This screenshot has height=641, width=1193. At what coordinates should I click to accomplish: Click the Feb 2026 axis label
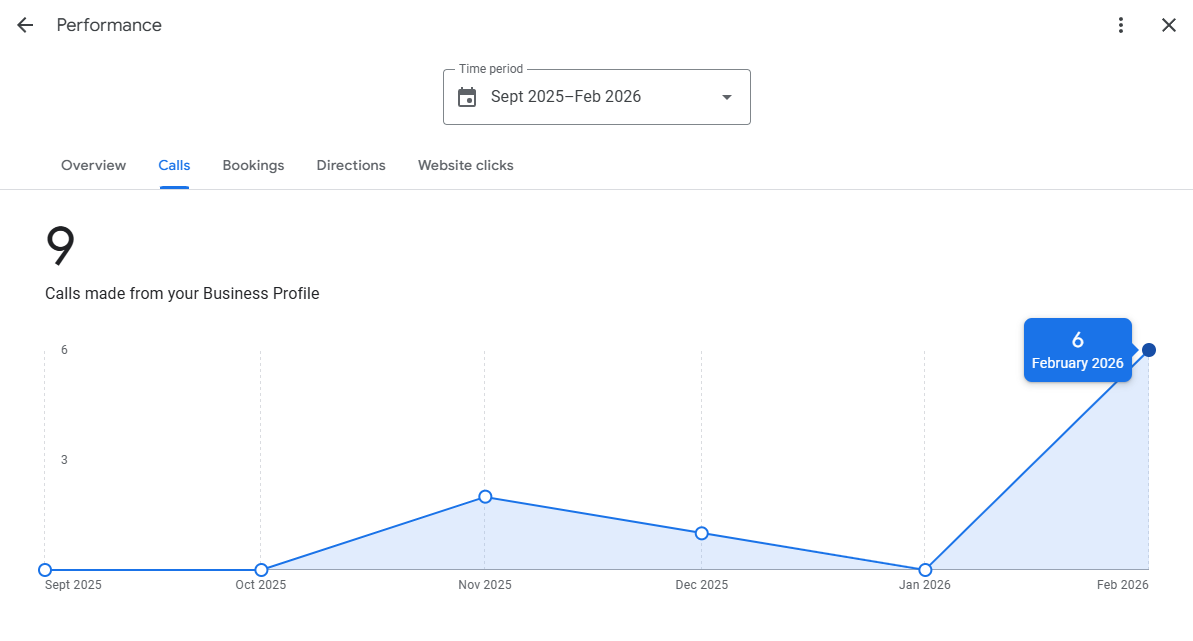pos(1123,585)
